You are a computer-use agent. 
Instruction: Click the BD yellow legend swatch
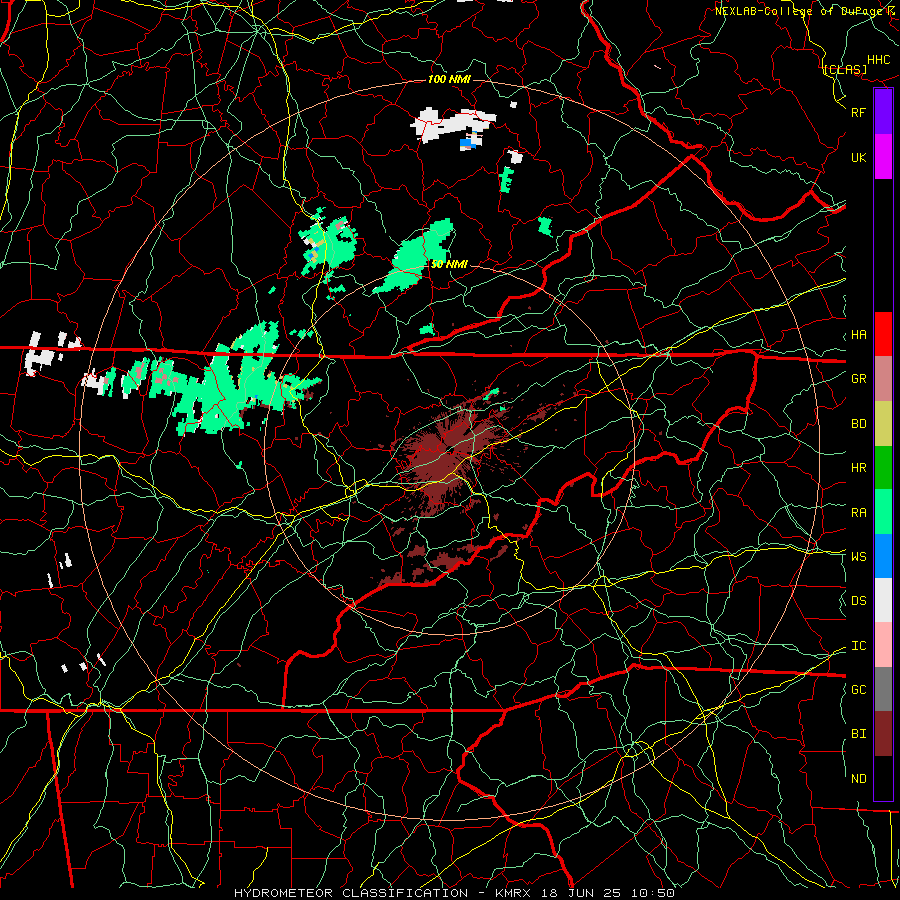(x=883, y=424)
